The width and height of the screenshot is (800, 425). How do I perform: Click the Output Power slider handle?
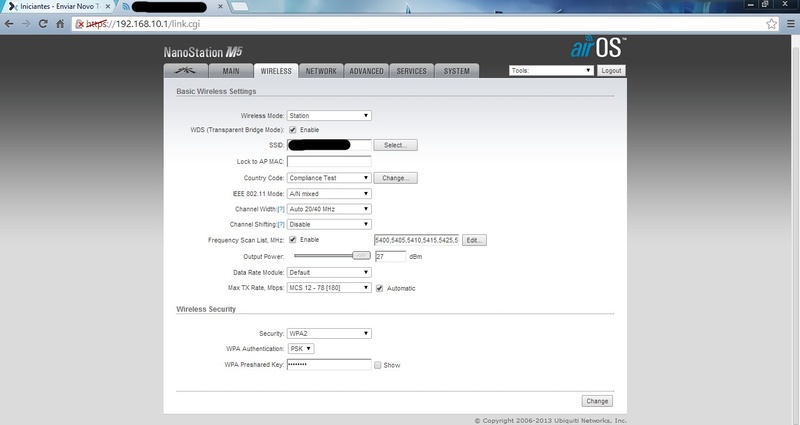point(362,255)
